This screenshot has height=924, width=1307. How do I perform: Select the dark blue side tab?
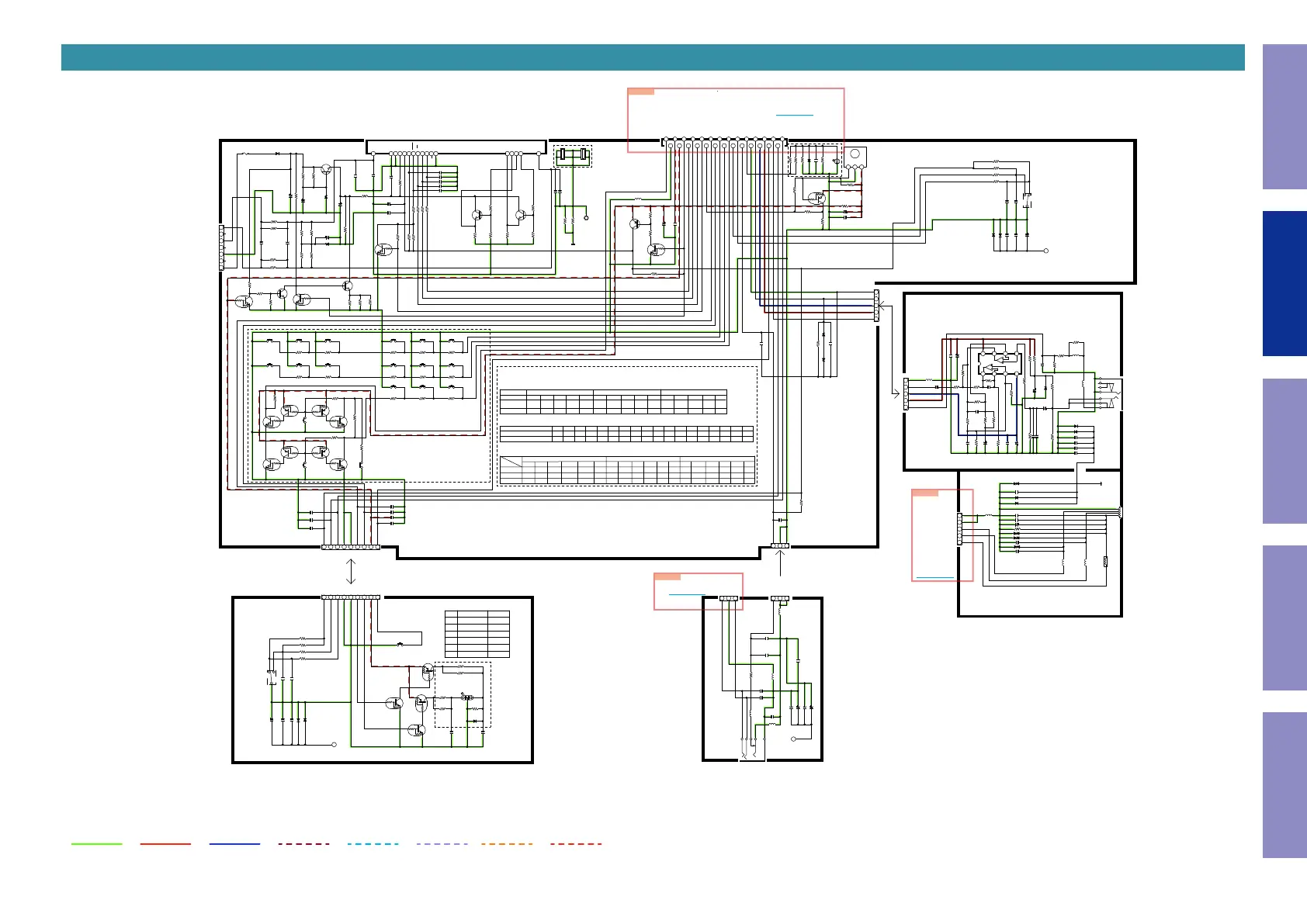[1284, 284]
